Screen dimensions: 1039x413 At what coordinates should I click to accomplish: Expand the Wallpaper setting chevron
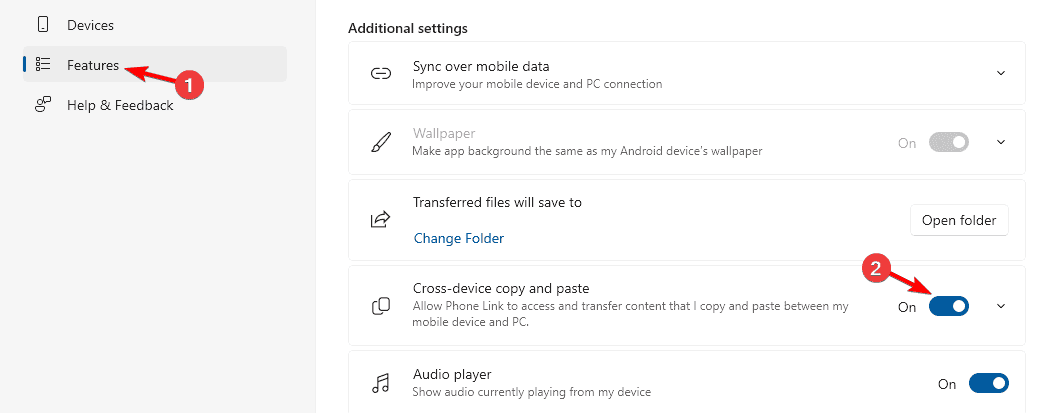(x=1001, y=142)
